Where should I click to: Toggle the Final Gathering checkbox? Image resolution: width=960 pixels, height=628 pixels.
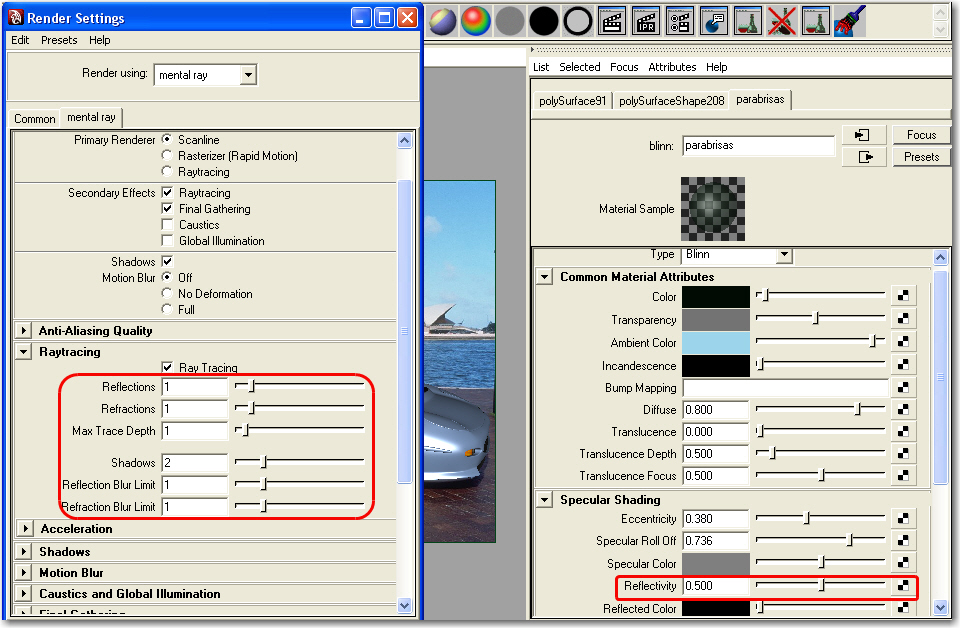[167, 208]
